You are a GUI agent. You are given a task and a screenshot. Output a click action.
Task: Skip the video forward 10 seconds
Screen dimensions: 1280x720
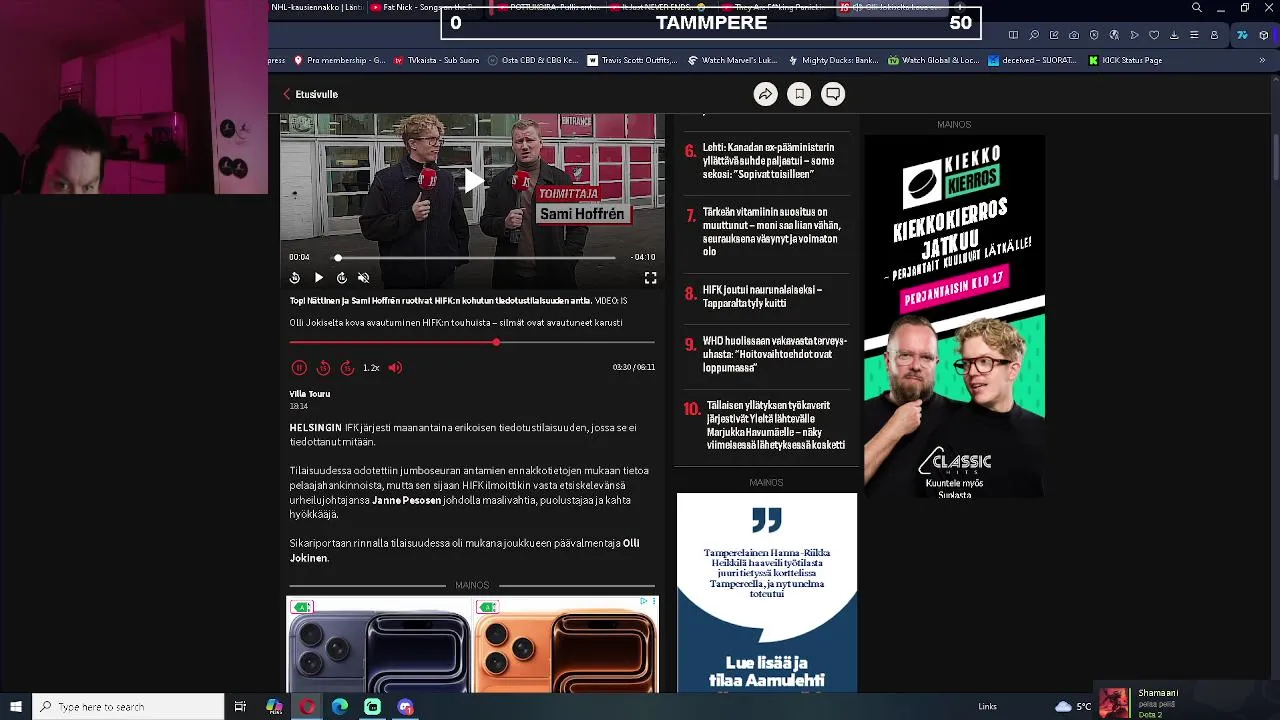click(341, 278)
